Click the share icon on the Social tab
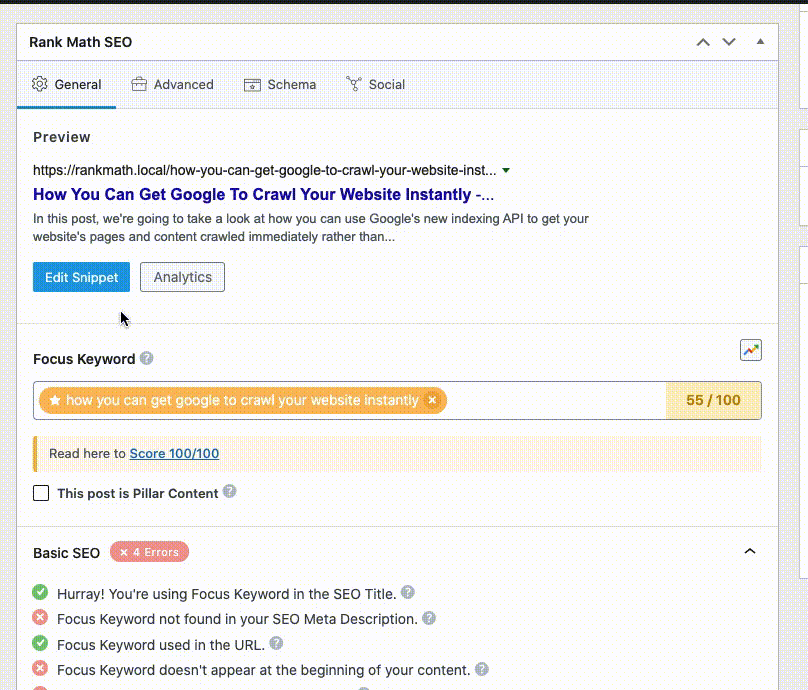 click(x=352, y=84)
